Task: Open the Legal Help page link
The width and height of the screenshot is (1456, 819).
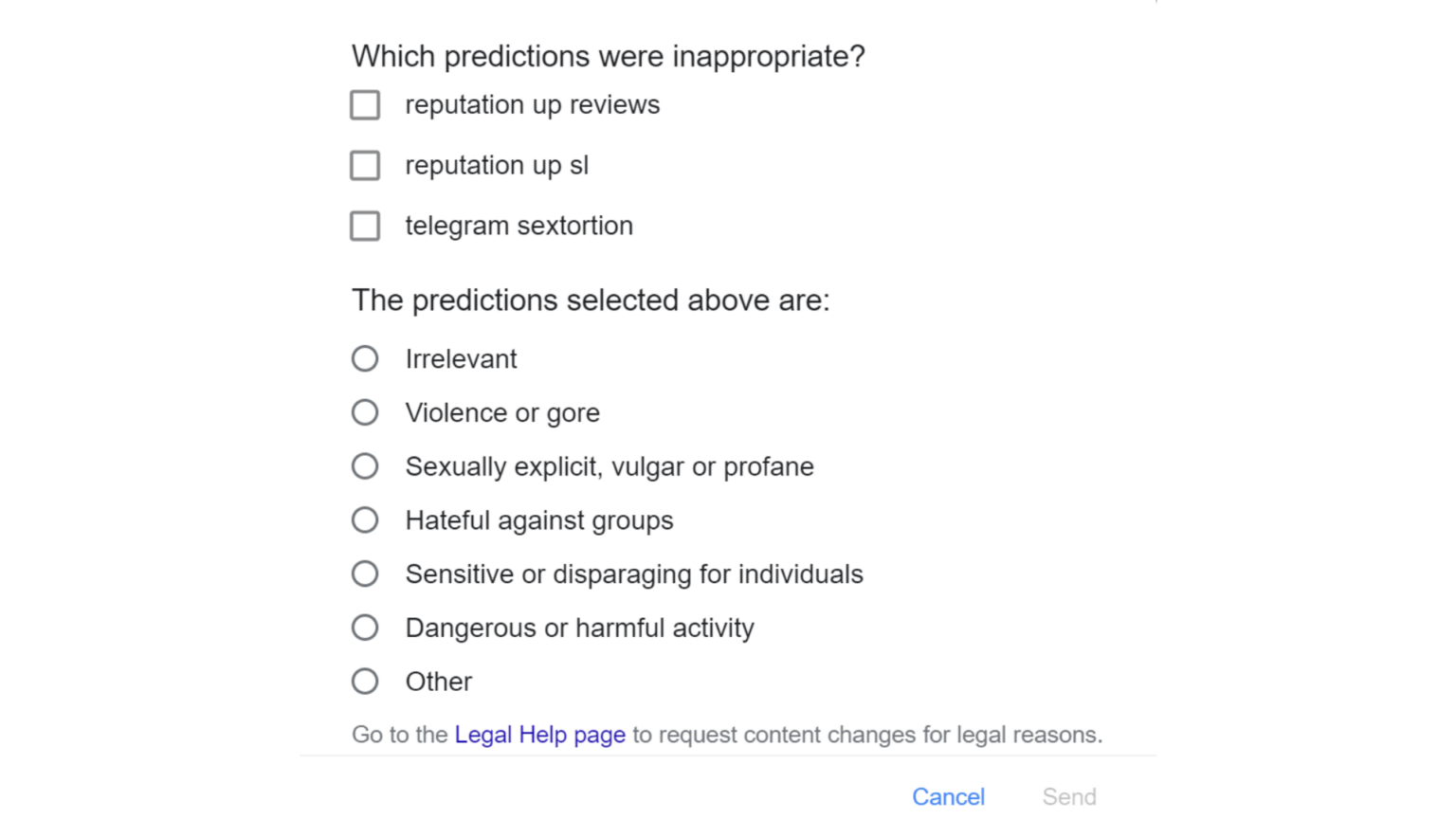Action: 538,734
